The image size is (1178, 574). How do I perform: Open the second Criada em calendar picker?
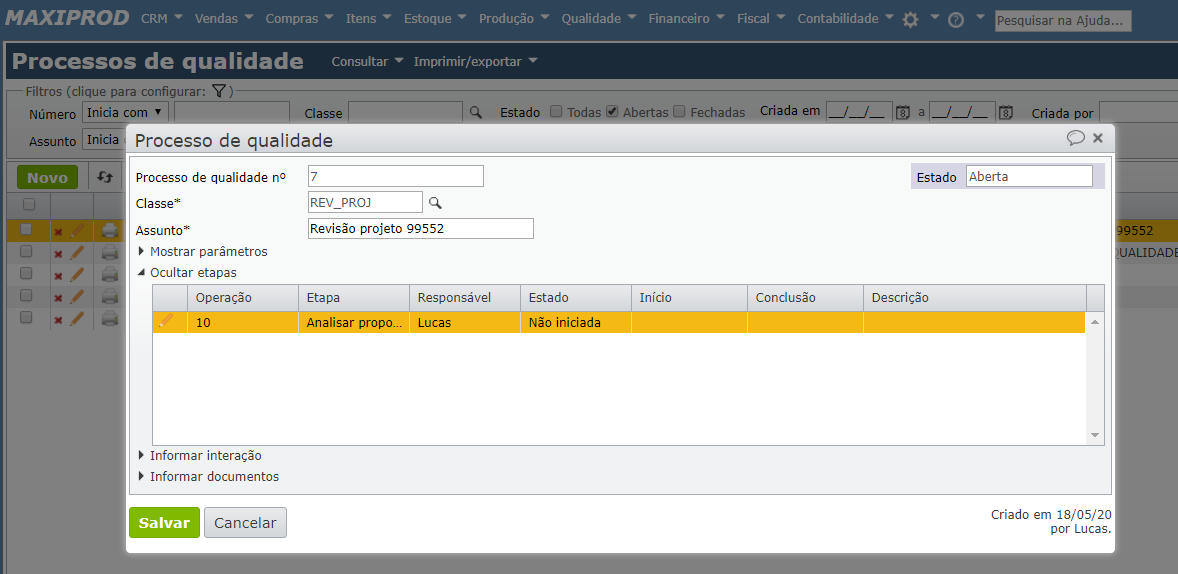pos(1006,113)
